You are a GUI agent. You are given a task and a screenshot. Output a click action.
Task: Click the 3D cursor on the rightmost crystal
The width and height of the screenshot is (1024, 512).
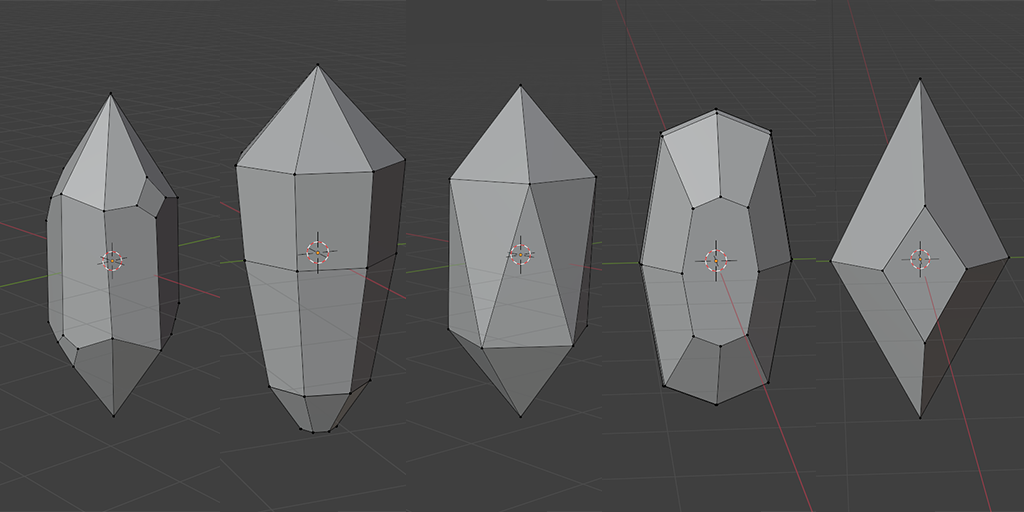click(x=920, y=259)
